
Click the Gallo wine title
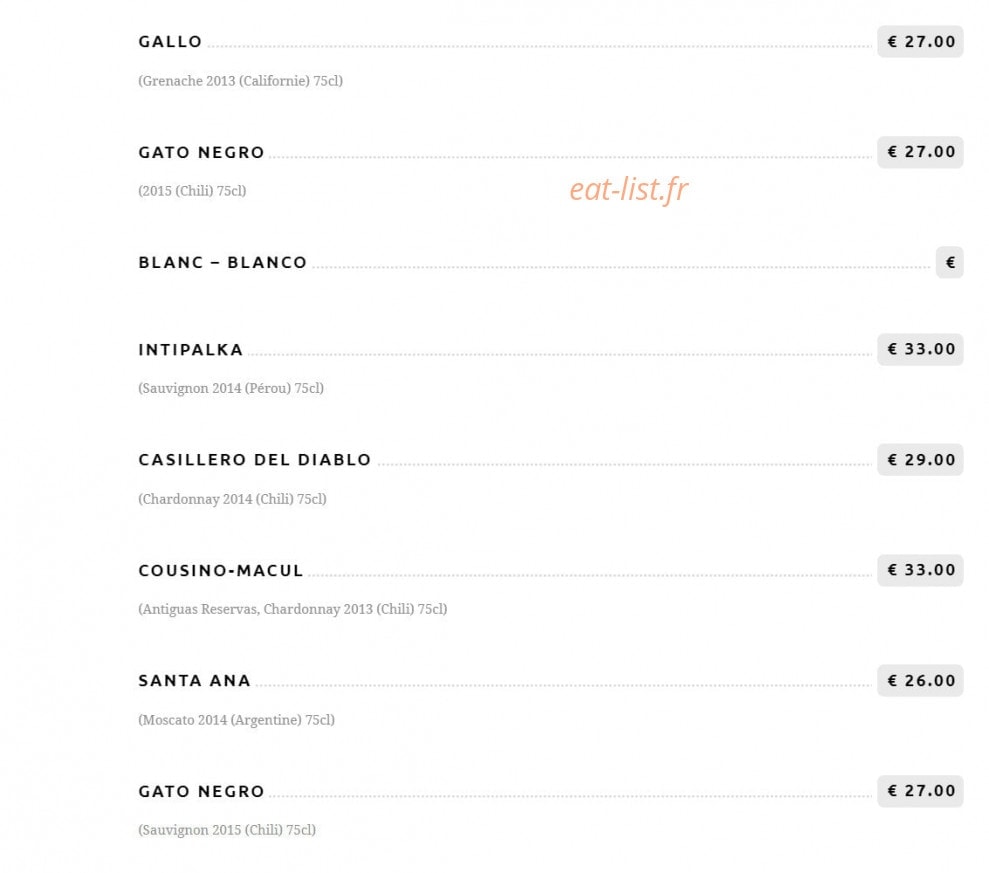[x=170, y=42]
